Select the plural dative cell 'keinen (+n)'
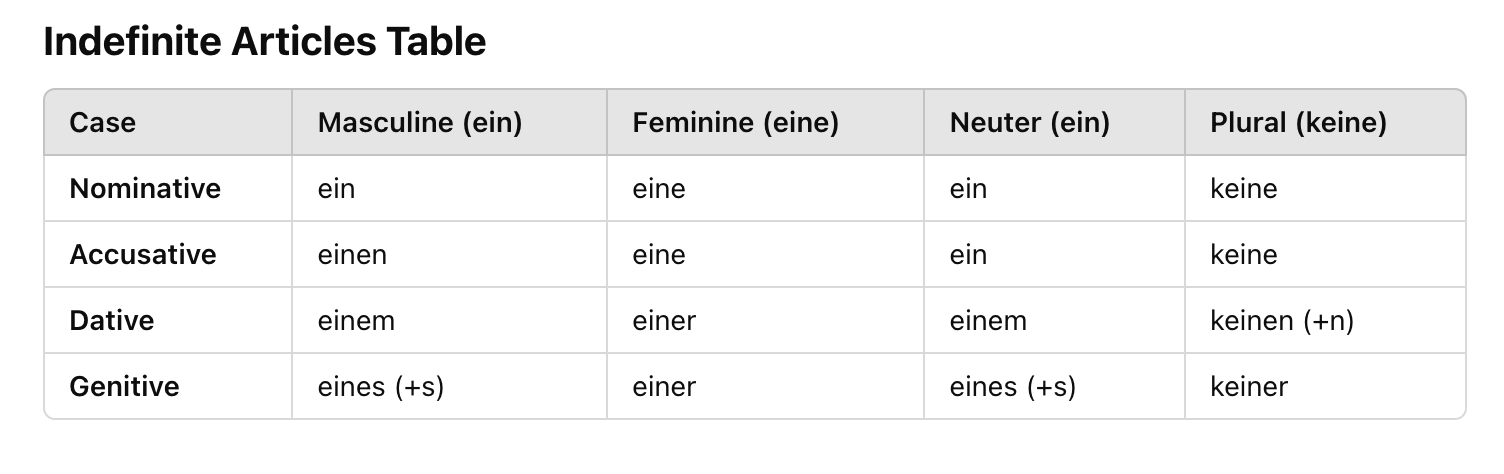This screenshot has height=474, width=1504. tap(1282, 320)
